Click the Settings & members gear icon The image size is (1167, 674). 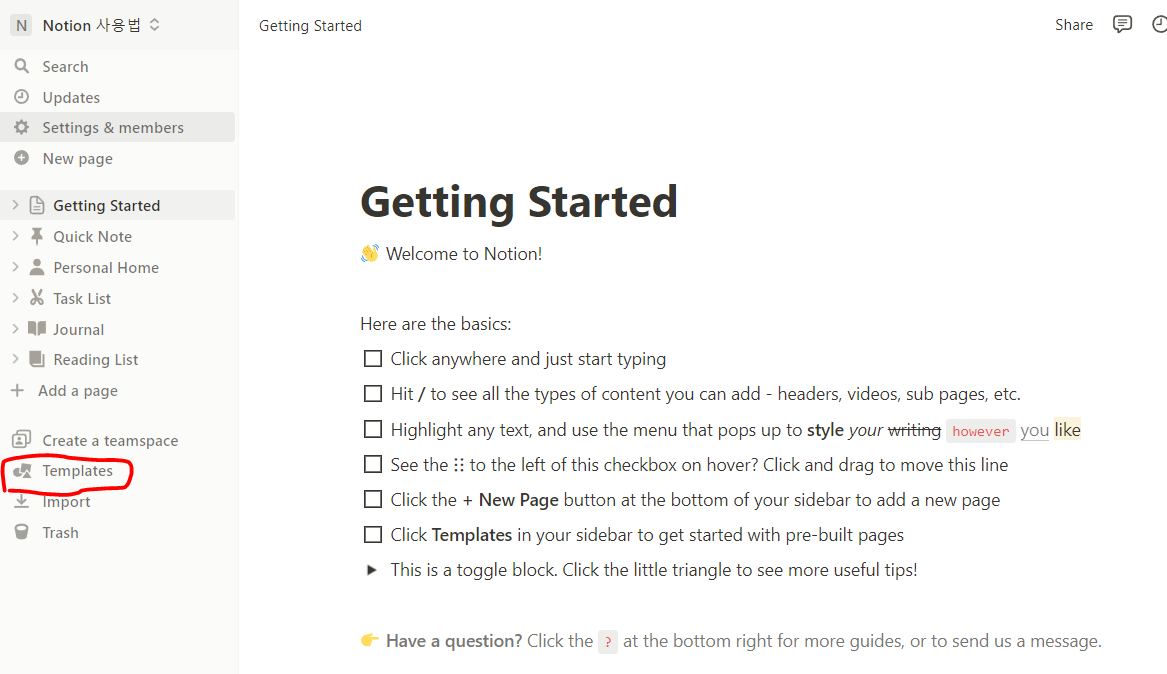coord(22,127)
